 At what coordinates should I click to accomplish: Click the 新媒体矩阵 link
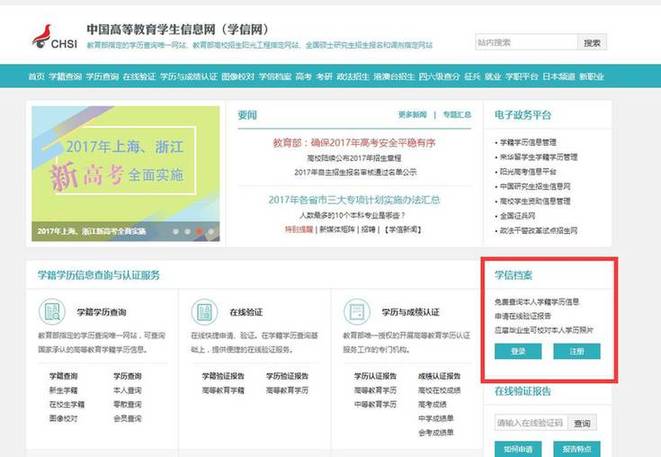(337, 229)
